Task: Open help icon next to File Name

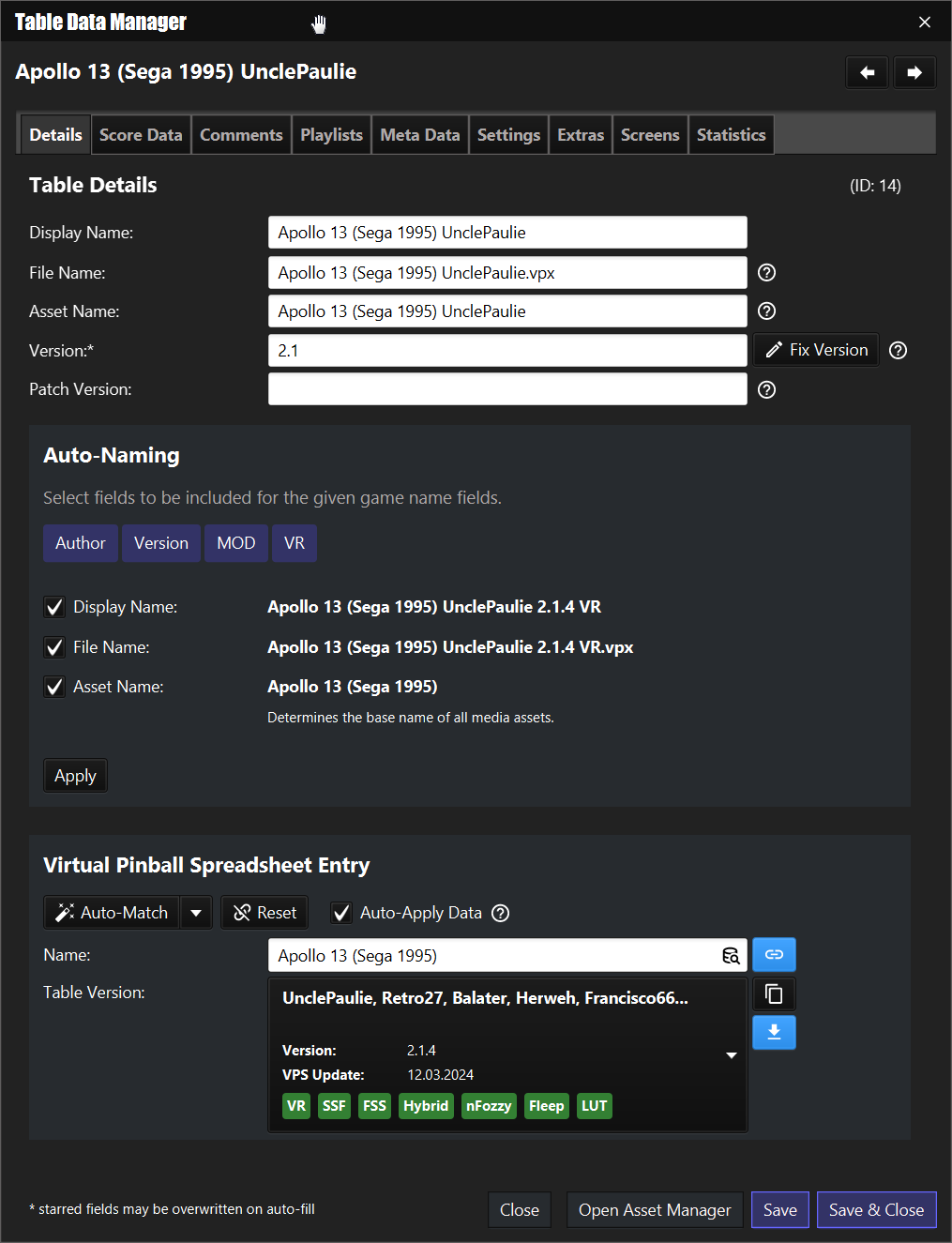Action: point(766,273)
